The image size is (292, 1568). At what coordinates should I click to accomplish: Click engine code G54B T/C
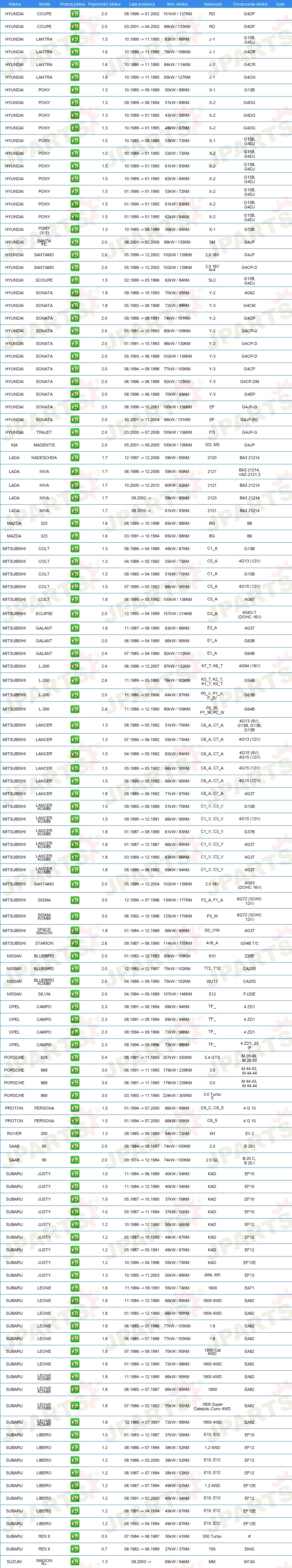coord(249,944)
